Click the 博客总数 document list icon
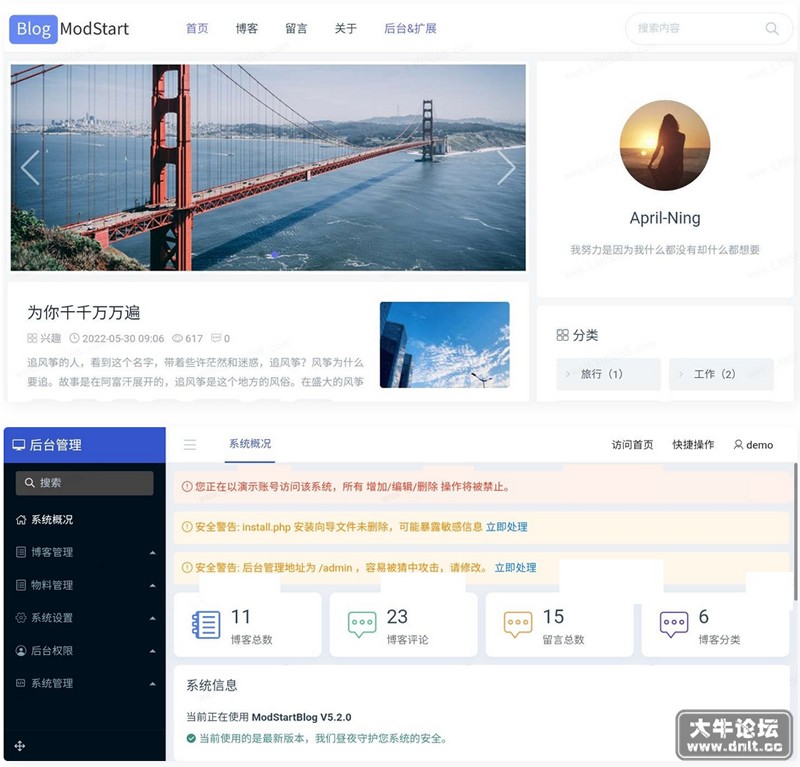The image size is (800, 767). [x=206, y=624]
